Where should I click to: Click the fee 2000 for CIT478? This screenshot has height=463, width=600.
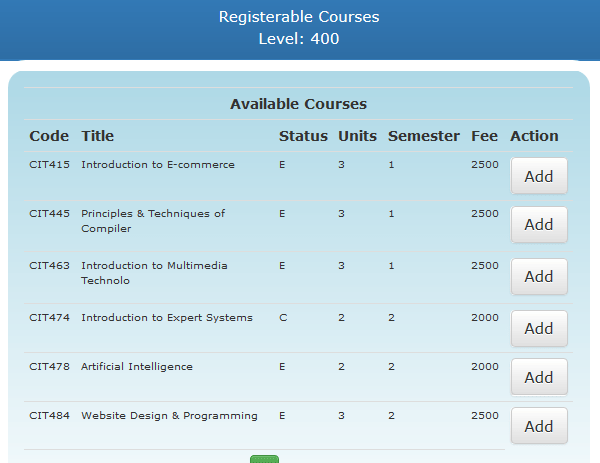485,367
